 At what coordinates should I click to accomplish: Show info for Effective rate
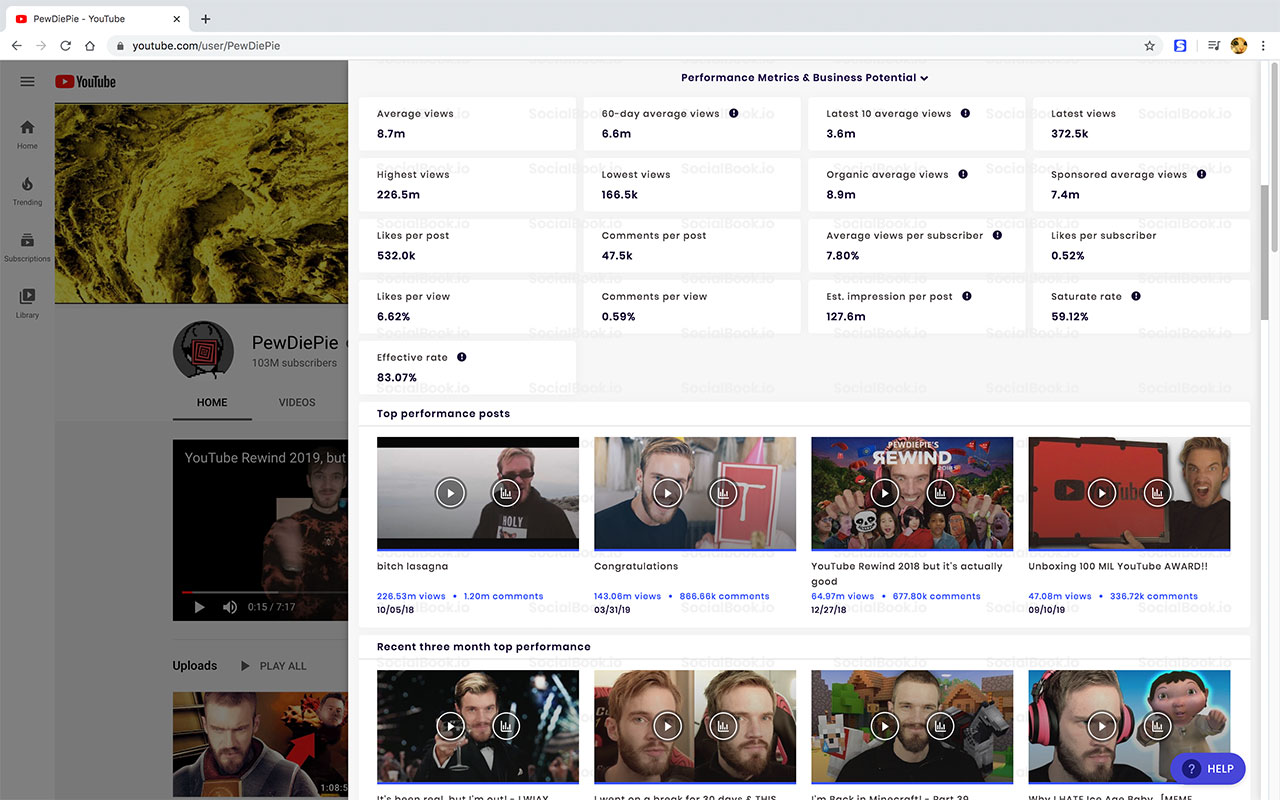[x=461, y=357]
